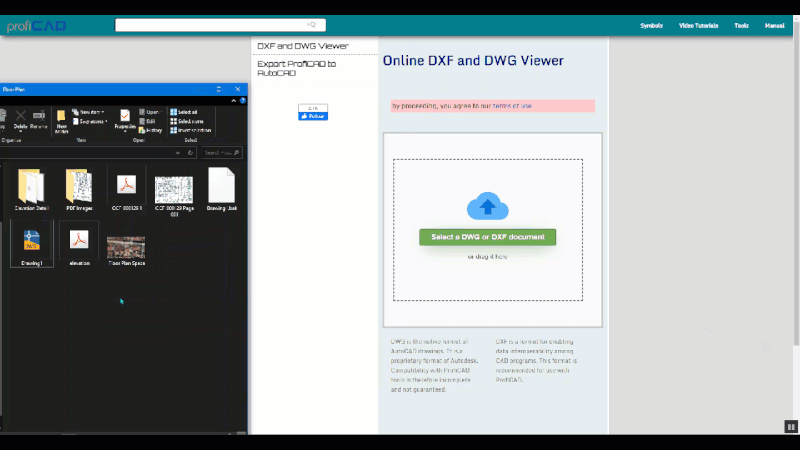The image size is (800, 450).
Task: Click Select all in ribbon
Action: pos(189,112)
